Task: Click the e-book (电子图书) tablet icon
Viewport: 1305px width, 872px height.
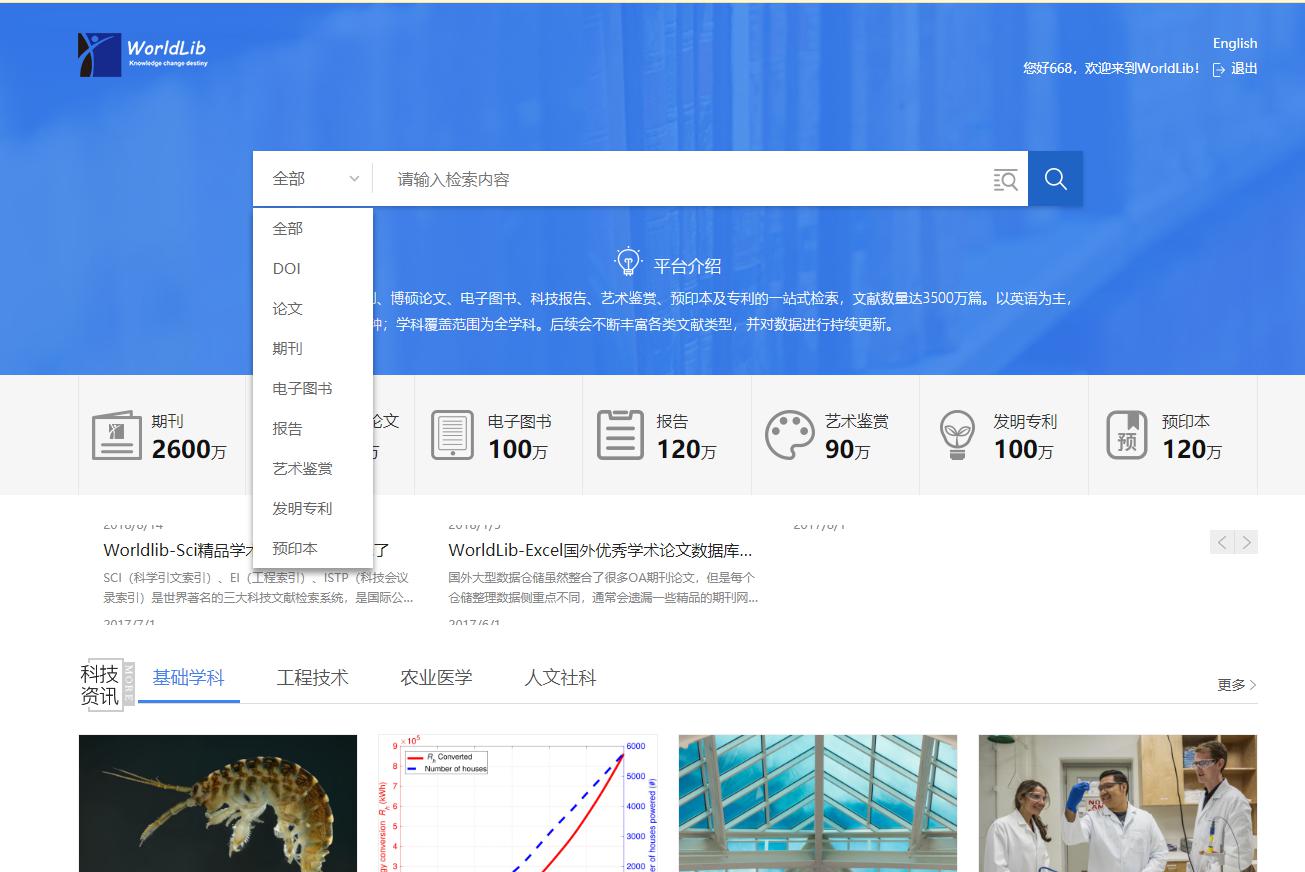Action: 452,435
